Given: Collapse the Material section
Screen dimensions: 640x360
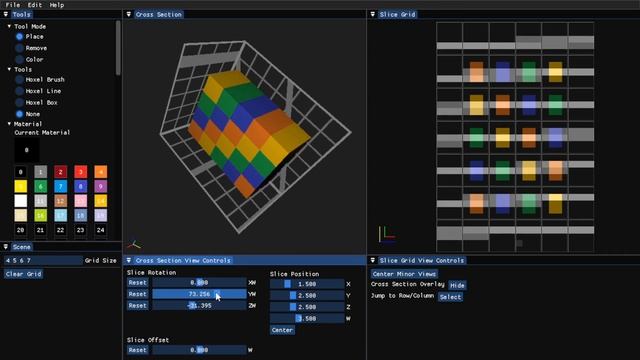Looking at the screenshot, I should click(9, 124).
